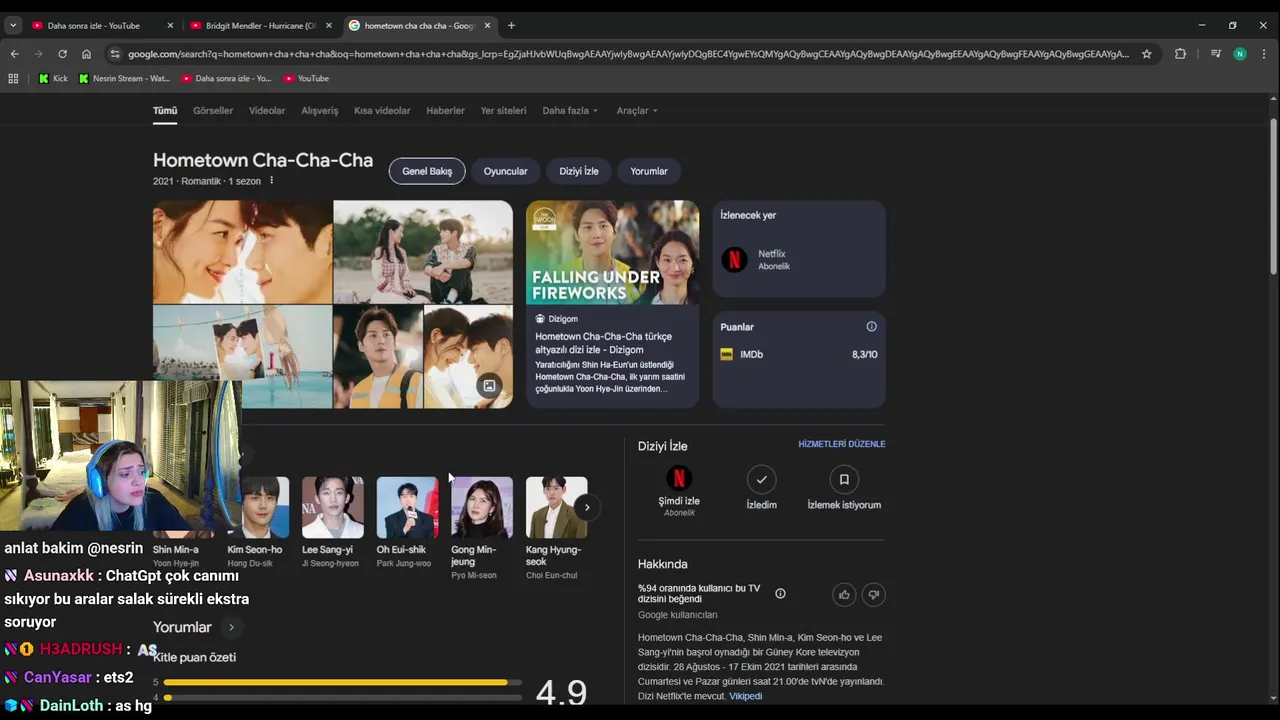Expand the Araçlar dropdown

click(637, 111)
